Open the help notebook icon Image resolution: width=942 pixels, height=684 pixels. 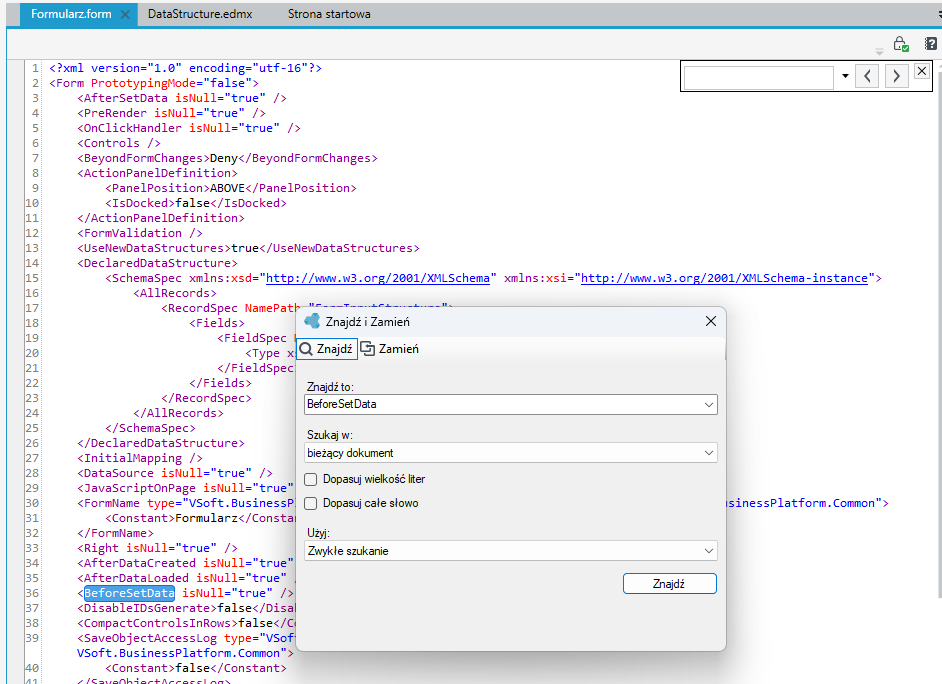931,44
